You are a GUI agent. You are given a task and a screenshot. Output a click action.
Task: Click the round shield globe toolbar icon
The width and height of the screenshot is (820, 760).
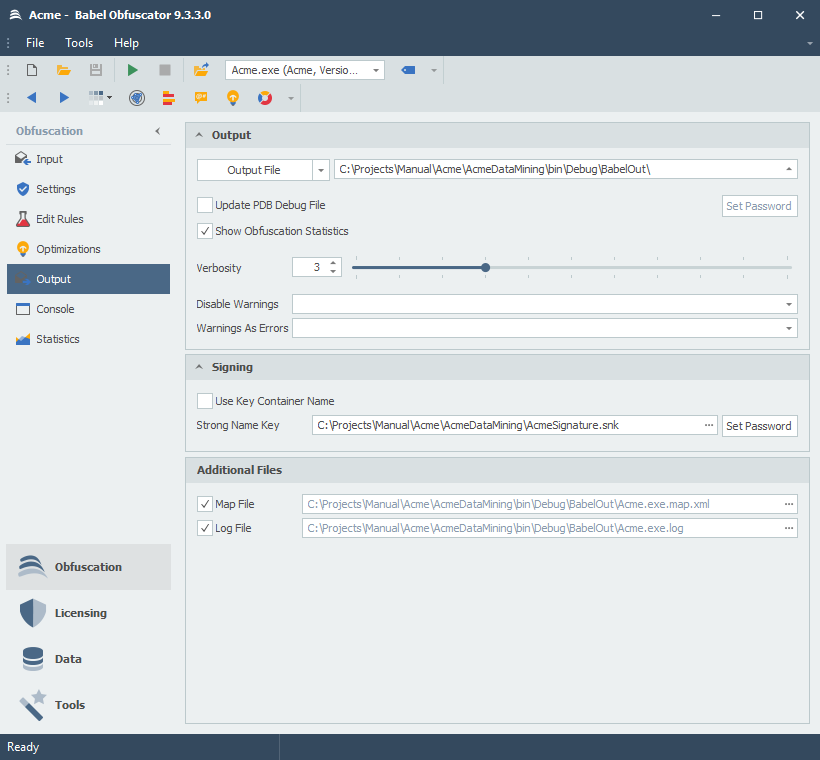137,98
